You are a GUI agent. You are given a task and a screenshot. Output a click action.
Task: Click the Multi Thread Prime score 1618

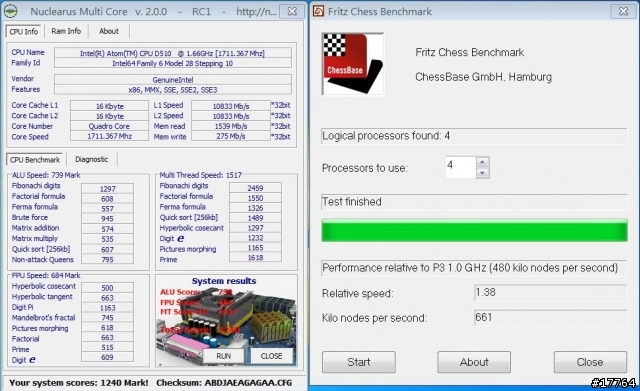click(255, 258)
